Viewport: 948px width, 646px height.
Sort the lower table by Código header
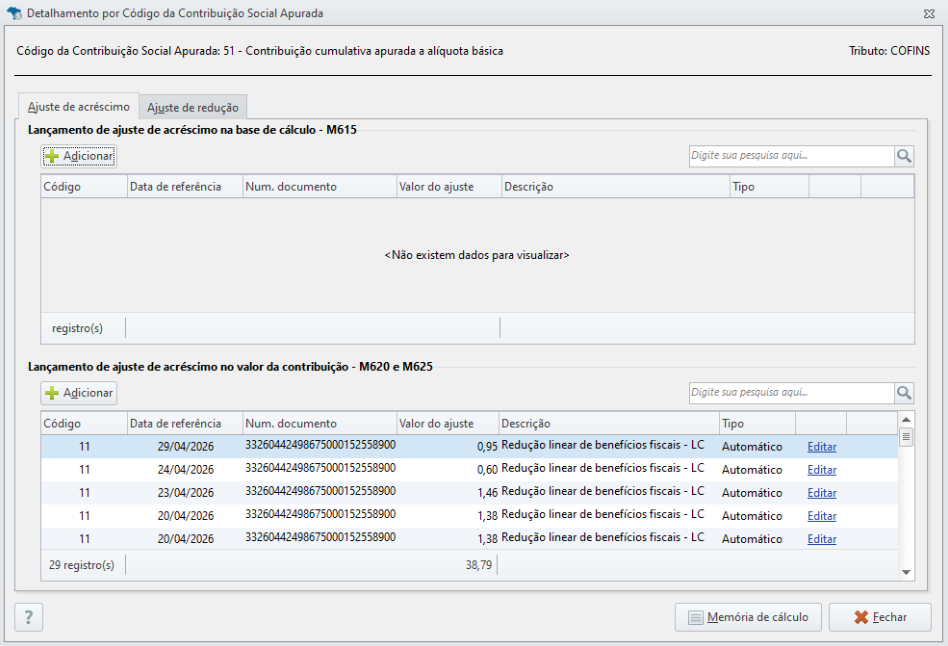84,423
